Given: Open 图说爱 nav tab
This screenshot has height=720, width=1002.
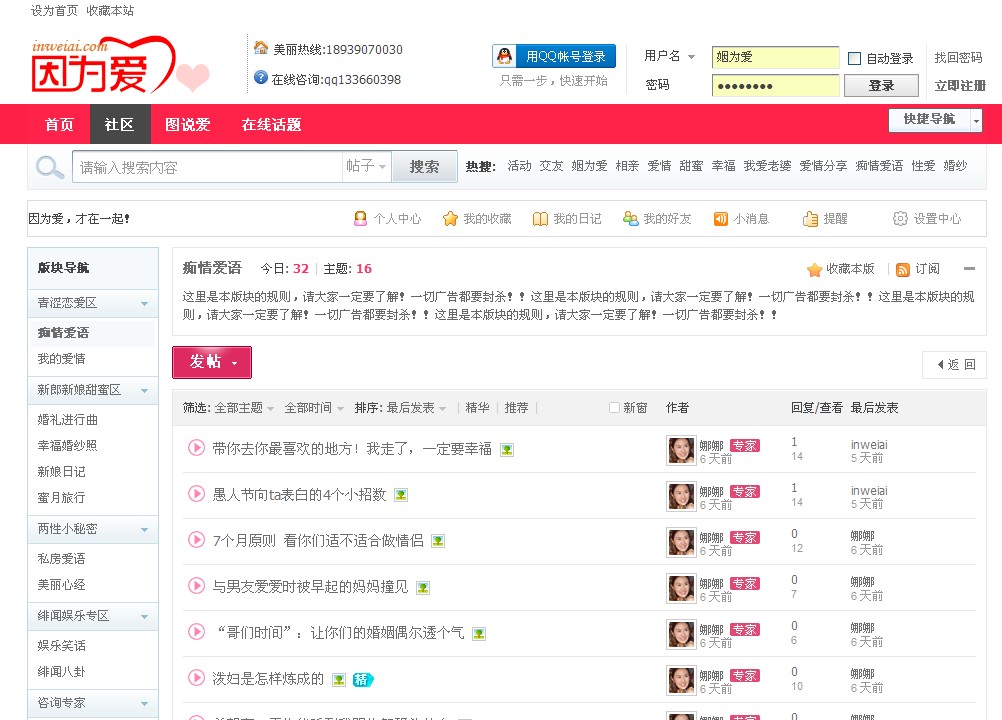Looking at the screenshot, I should click(188, 124).
